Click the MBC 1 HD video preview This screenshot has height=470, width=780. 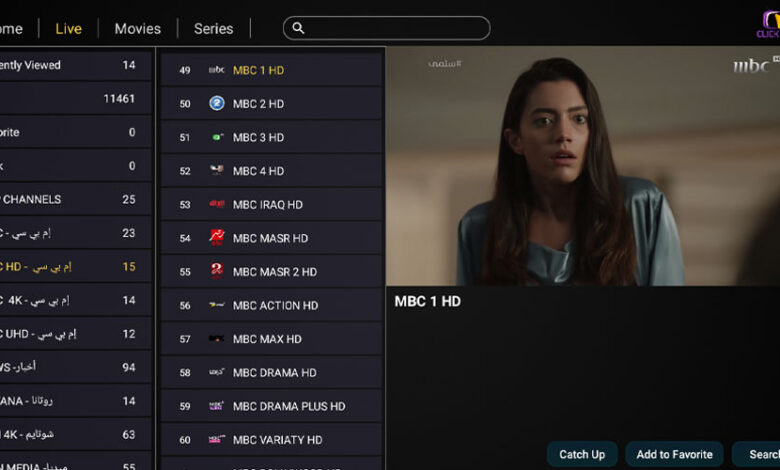[583, 166]
